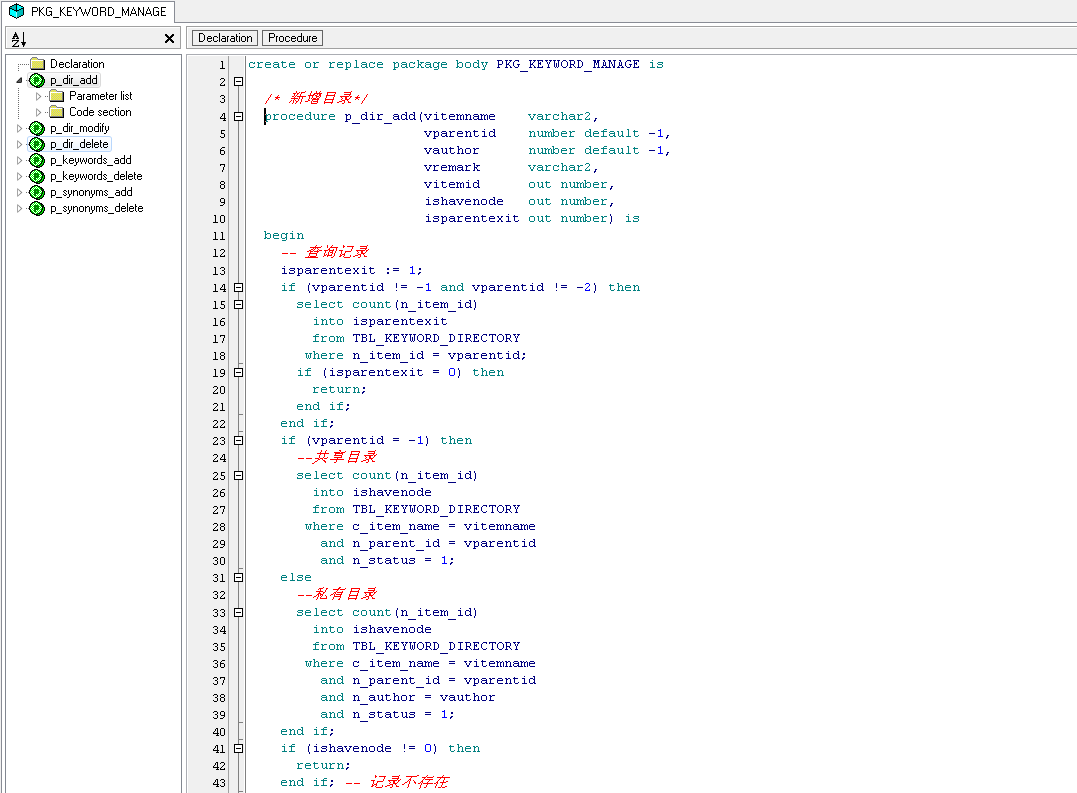Click the green icon beside p_dir_modify
This screenshot has width=1077, height=793.
click(37, 128)
